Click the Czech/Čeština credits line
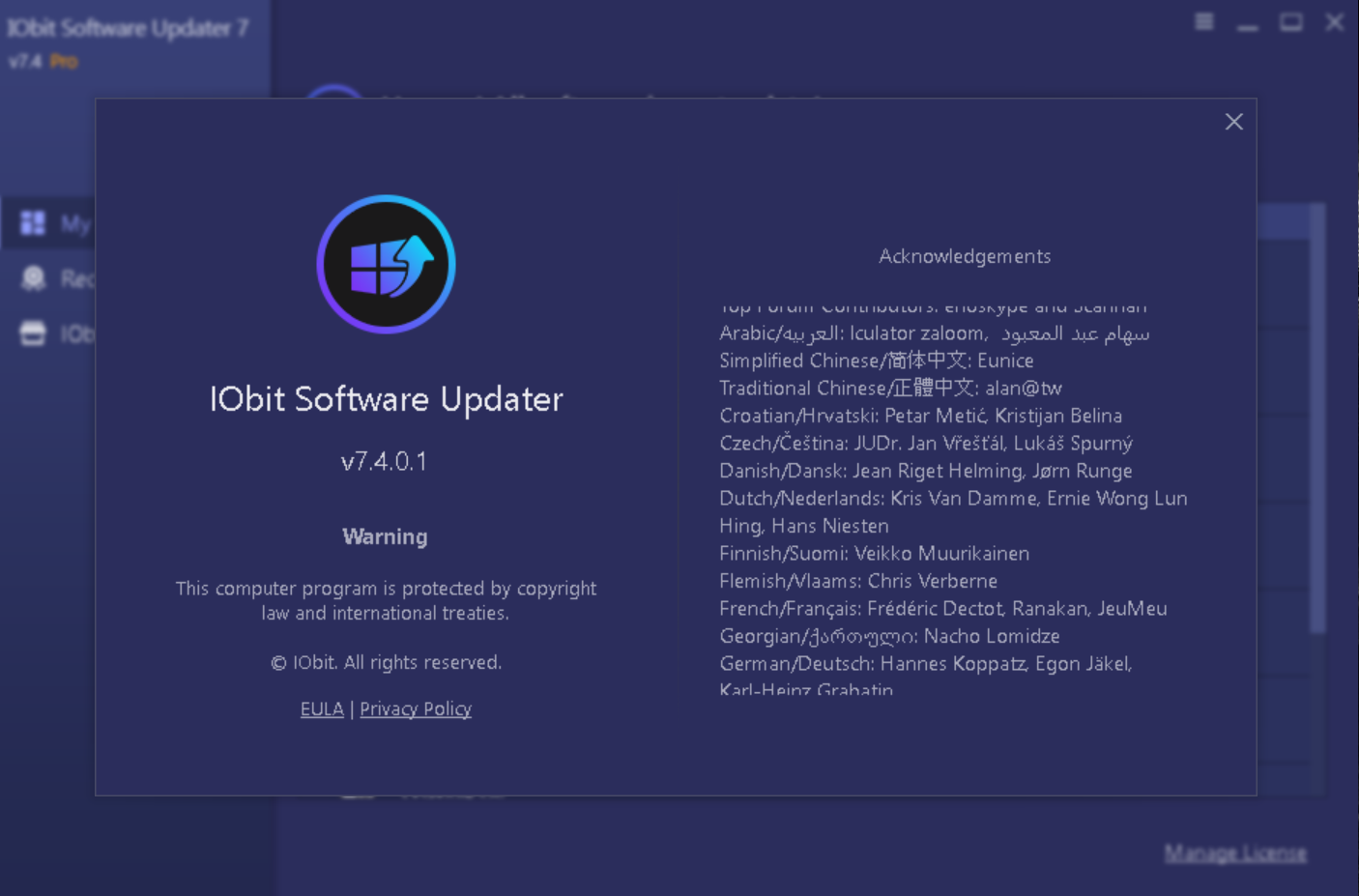Screen dimensions: 1359x896 tap(926, 443)
